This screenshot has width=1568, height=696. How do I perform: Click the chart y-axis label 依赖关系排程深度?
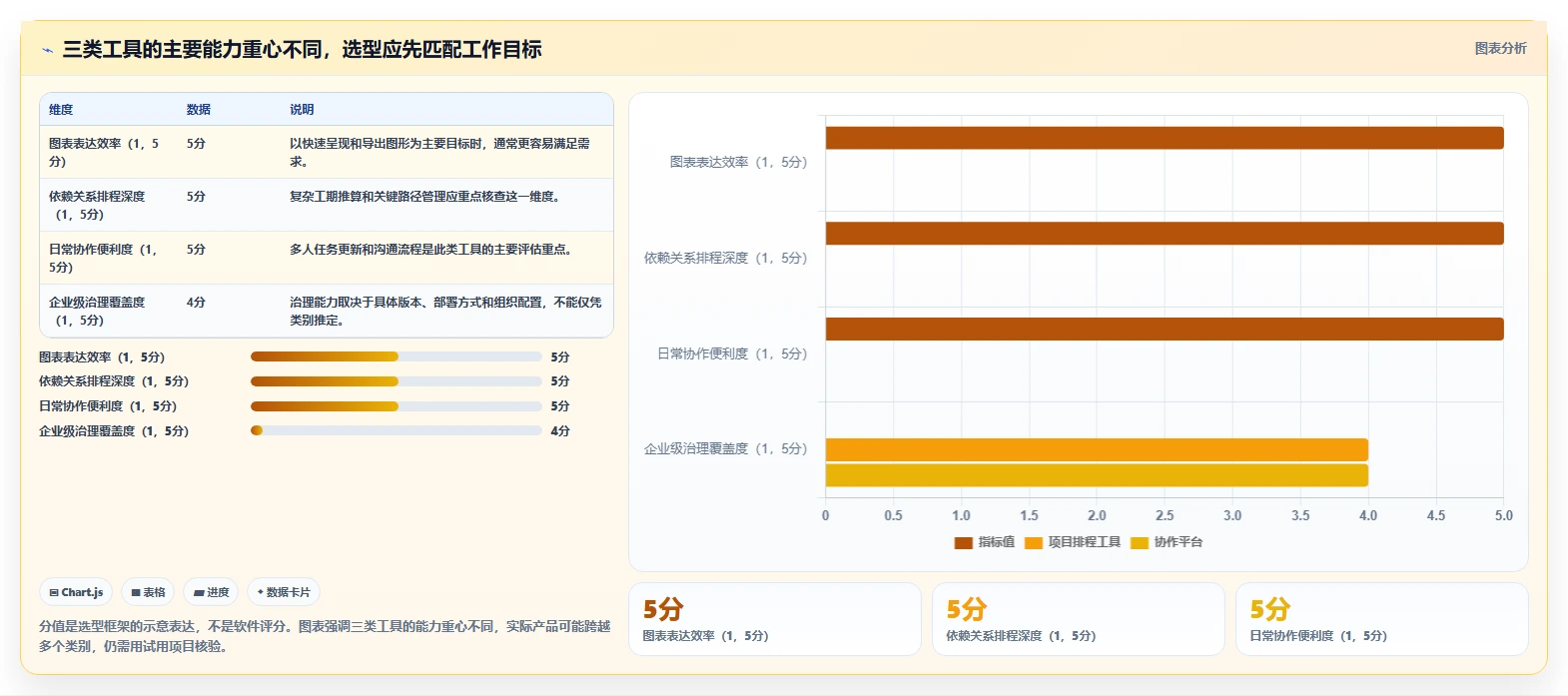(725, 258)
